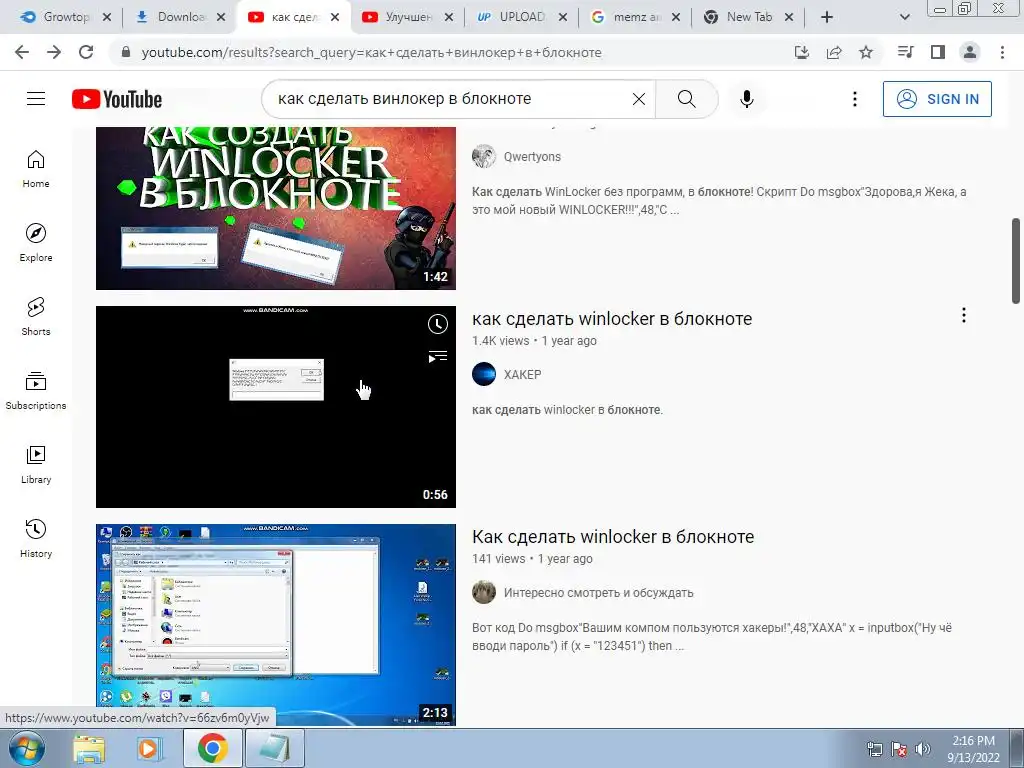Reload the page
The image size is (1024, 768).
(x=86, y=52)
